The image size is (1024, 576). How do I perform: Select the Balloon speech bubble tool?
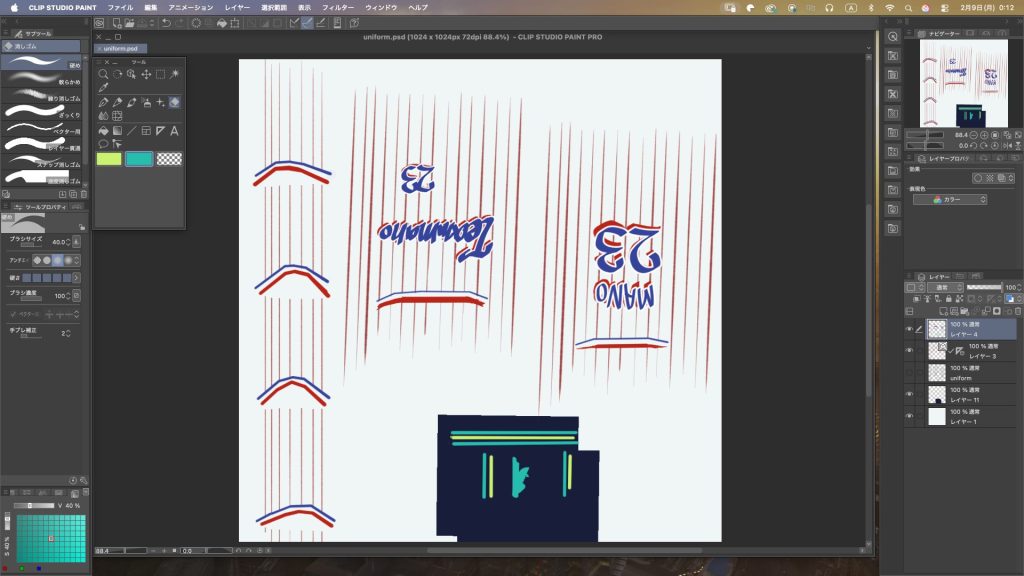pyautogui.click(x=103, y=144)
